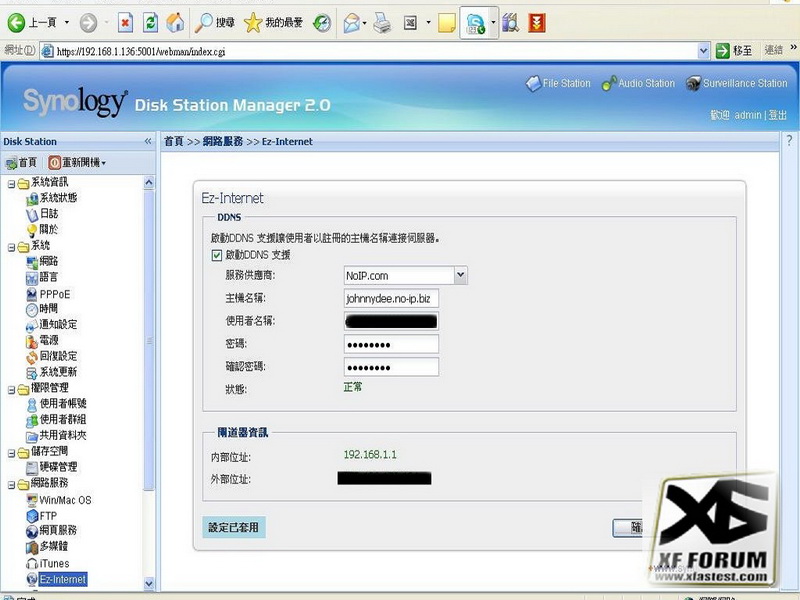Viewport: 800px width, 600px height.
Task: Print the page with the printer icon
Action: (x=382, y=22)
